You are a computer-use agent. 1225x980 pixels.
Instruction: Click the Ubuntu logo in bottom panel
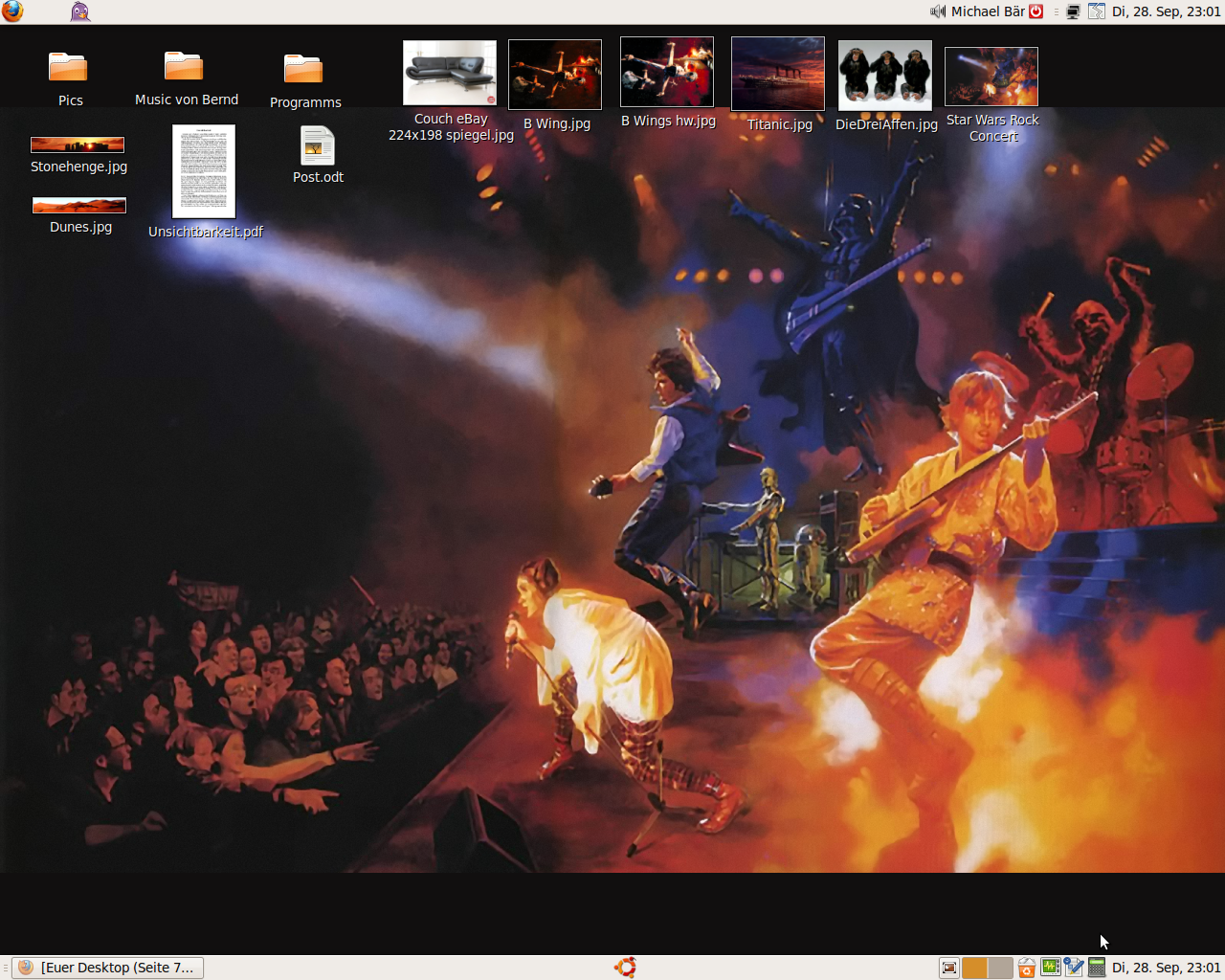pos(625,968)
